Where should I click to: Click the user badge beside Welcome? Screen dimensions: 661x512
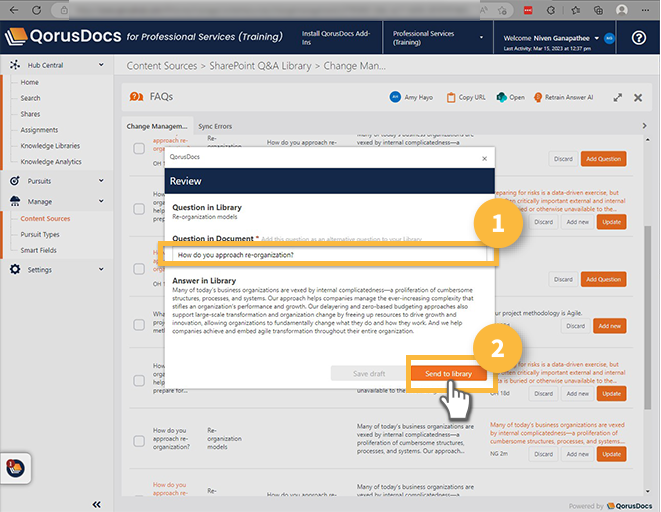(609, 38)
